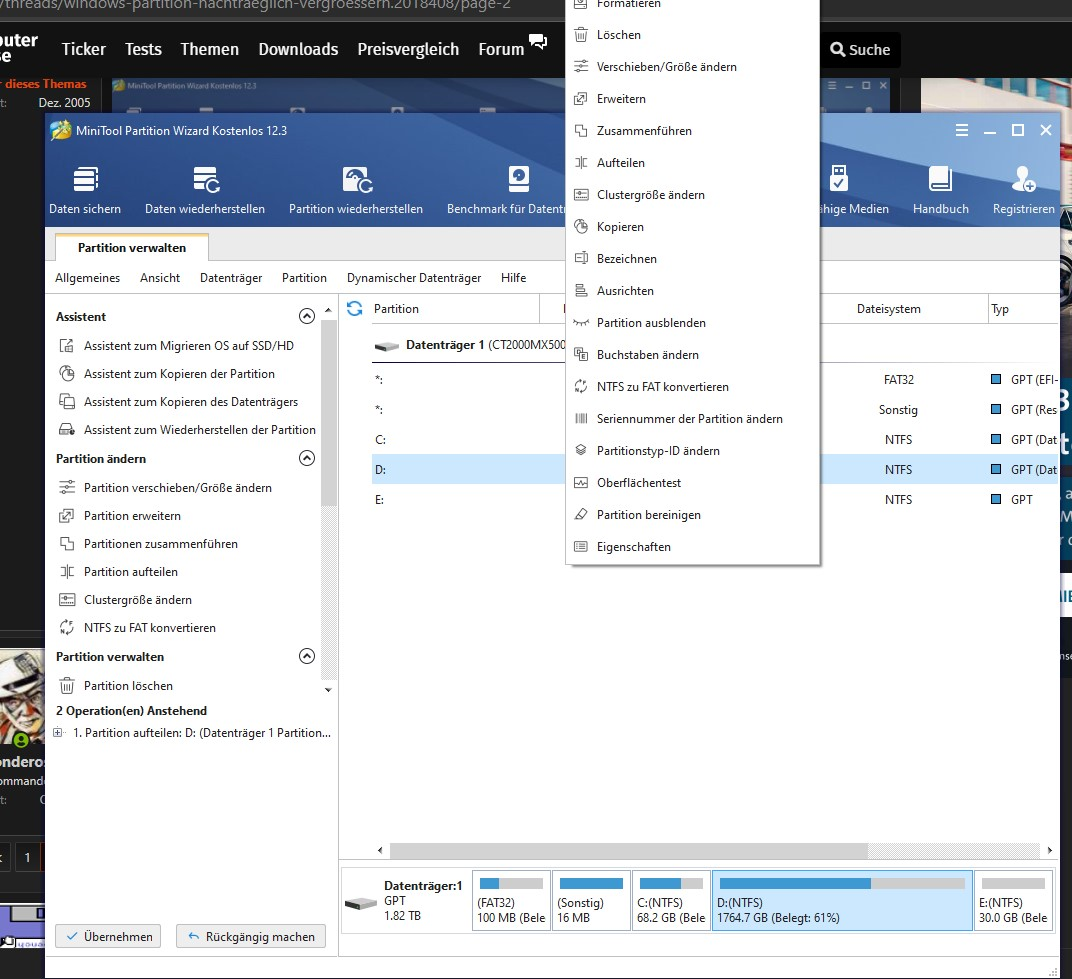Click the Registrieren icon
This screenshot has width=1072, height=979.
pos(1023,179)
